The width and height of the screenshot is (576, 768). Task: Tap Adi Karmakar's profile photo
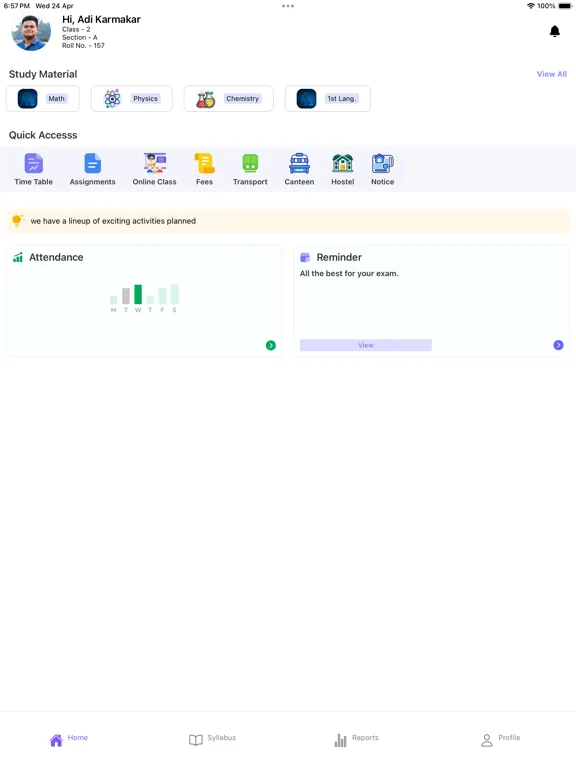point(31,32)
